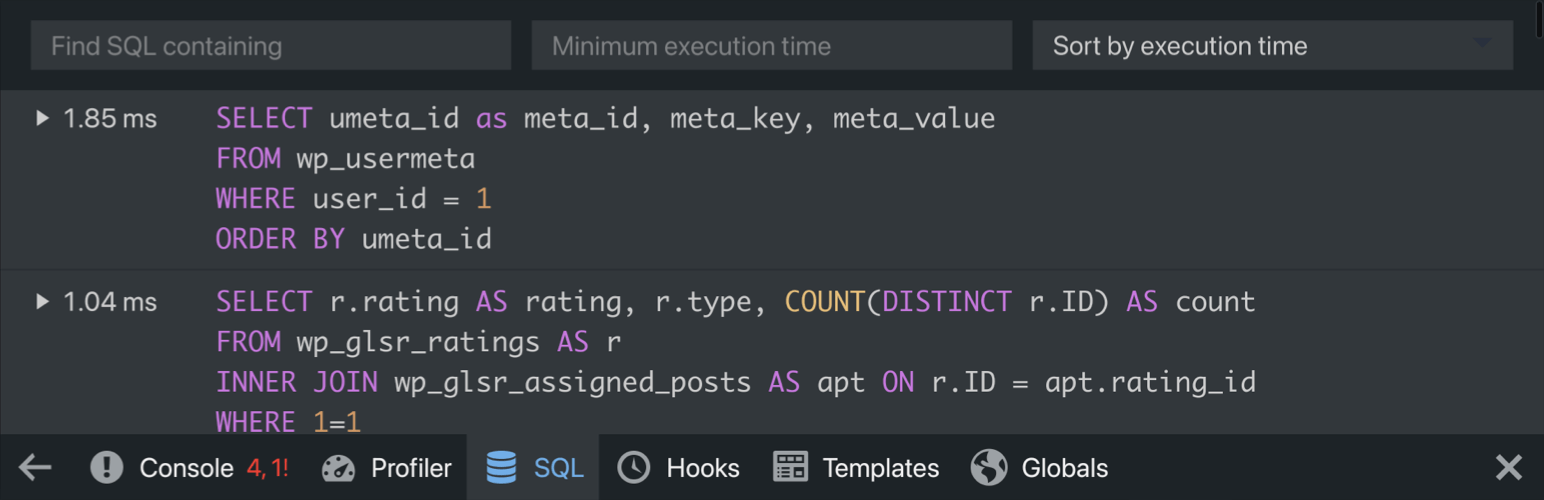Click the Hooks clock icon

click(634, 467)
